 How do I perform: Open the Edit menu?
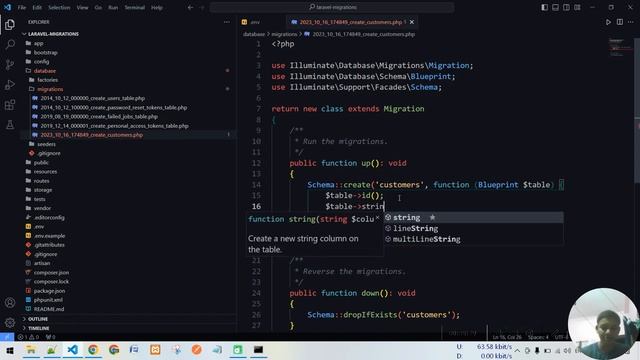pos(37,7)
